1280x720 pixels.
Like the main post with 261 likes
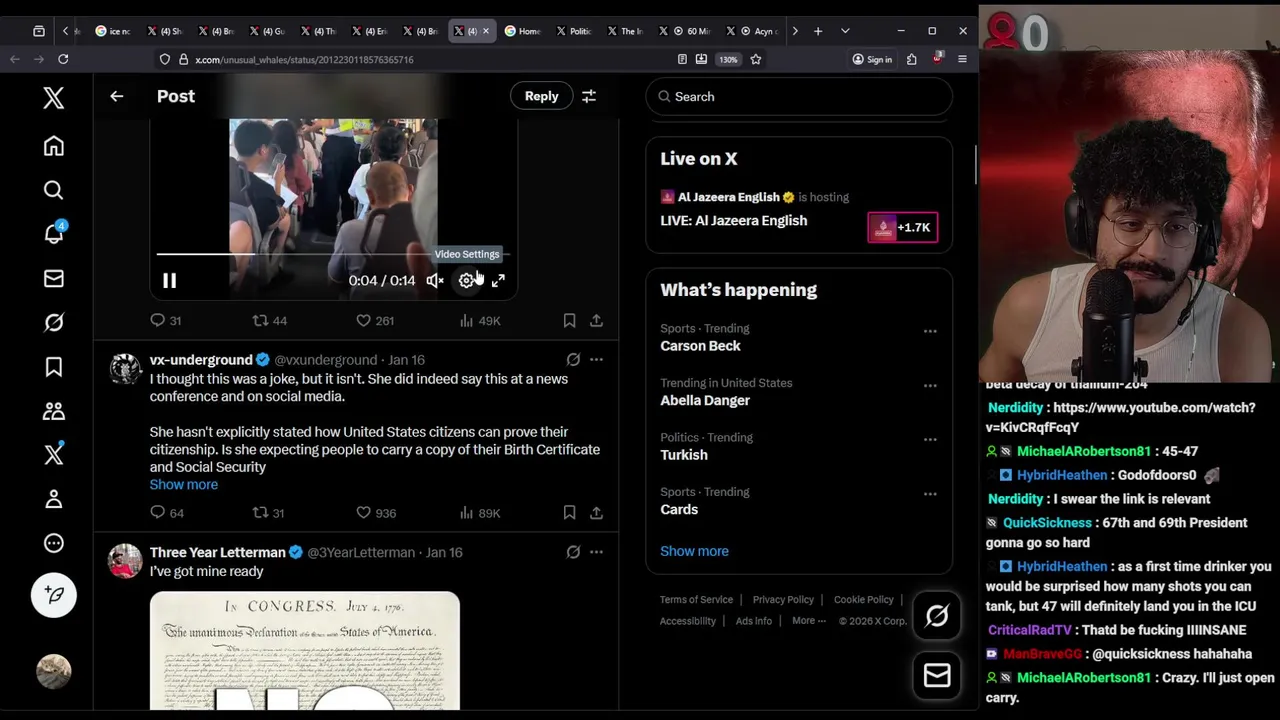375,320
